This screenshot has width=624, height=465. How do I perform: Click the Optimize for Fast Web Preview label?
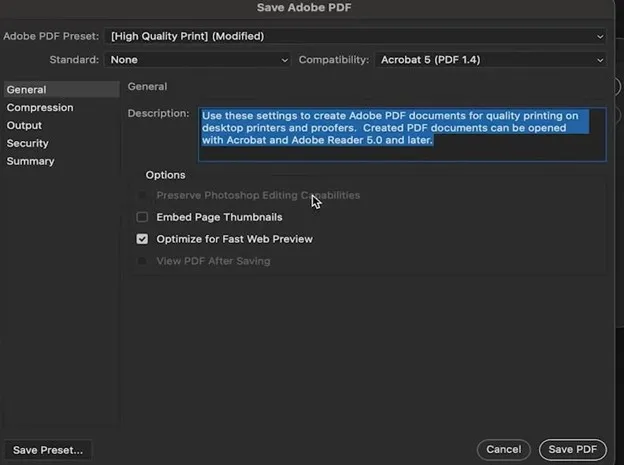coord(234,239)
